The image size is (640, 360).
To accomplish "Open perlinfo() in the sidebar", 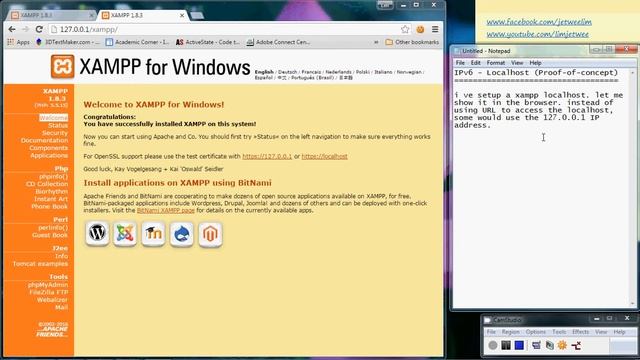I will pos(53,227).
